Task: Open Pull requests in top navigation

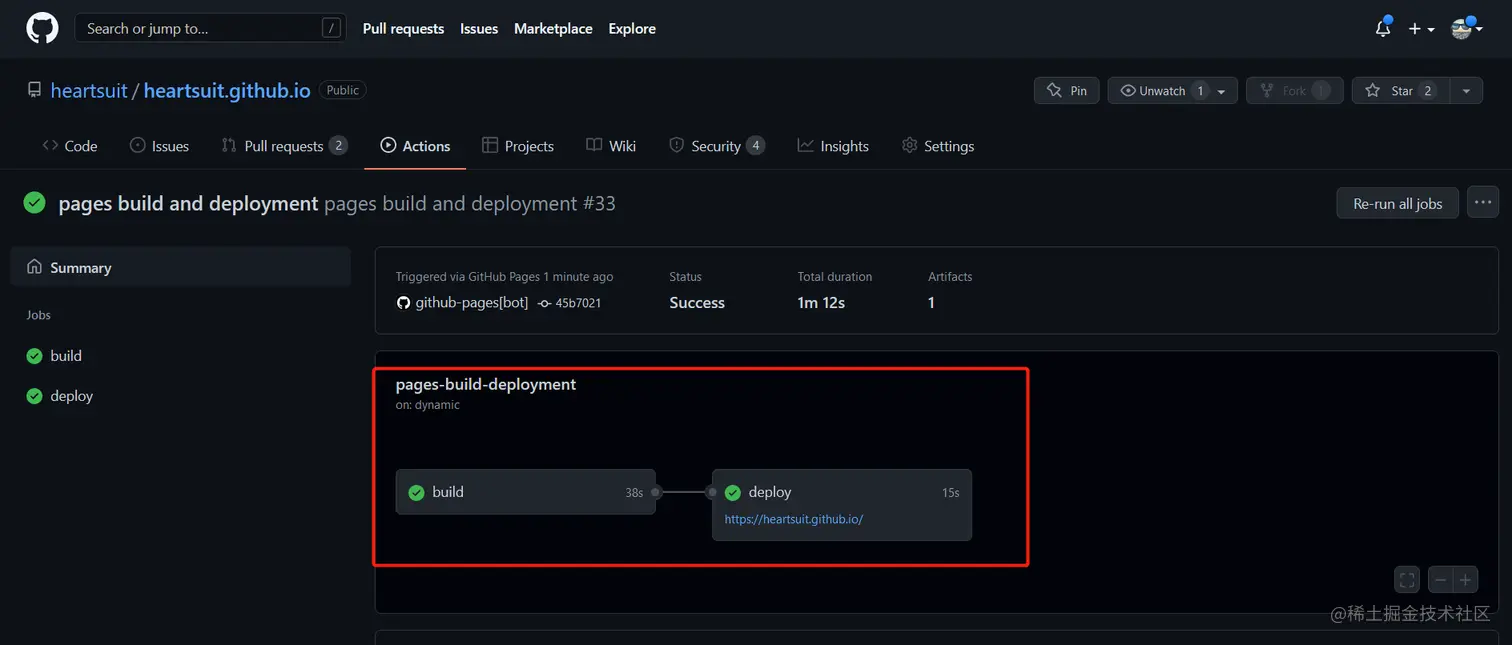Action: pyautogui.click(x=403, y=28)
